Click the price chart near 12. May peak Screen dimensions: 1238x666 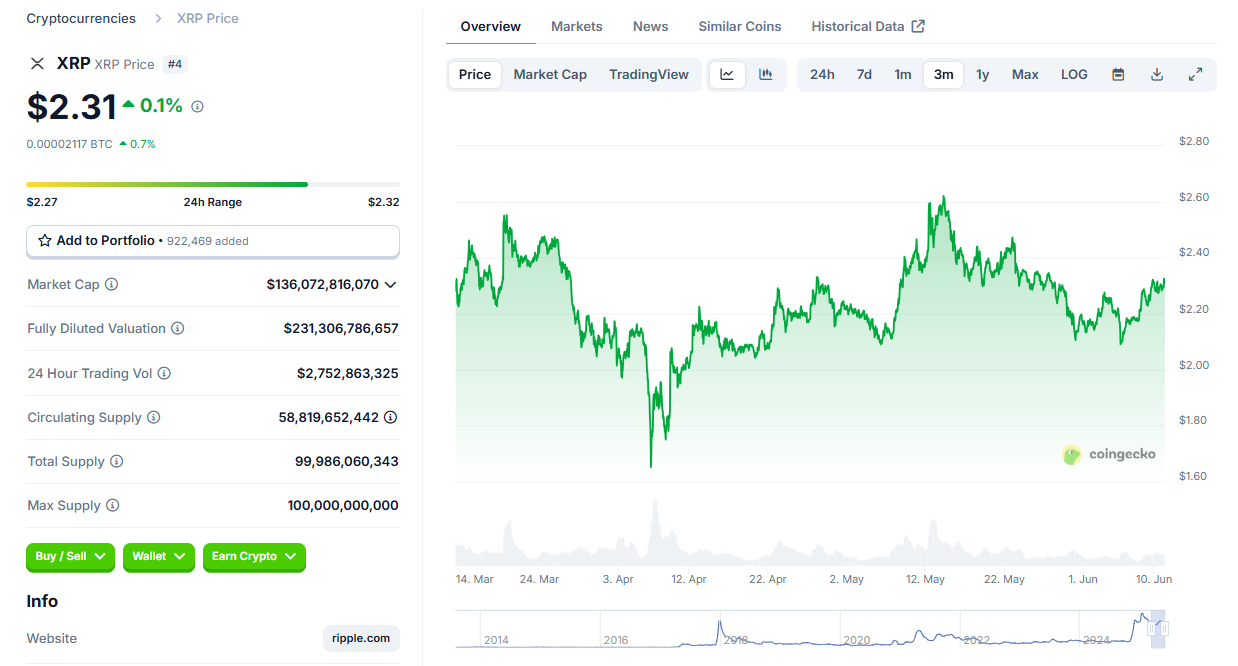[943, 200]
